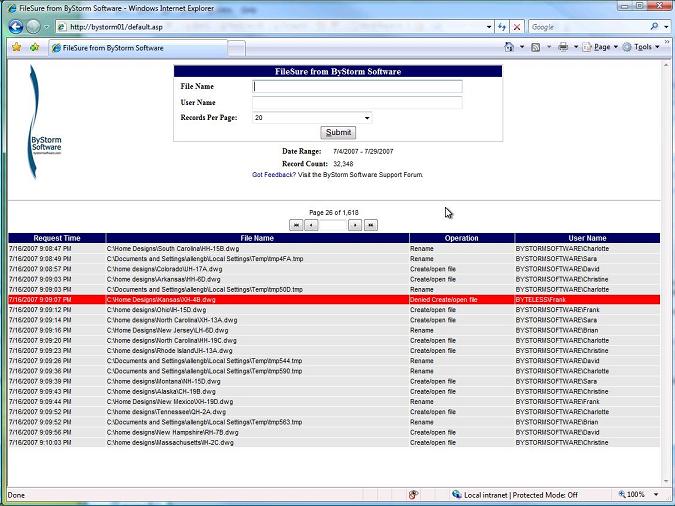Click the Colorado\UH-17A.dwg file entry
Image resolution: width=675 pixels, height=506 pixels.
164,269
